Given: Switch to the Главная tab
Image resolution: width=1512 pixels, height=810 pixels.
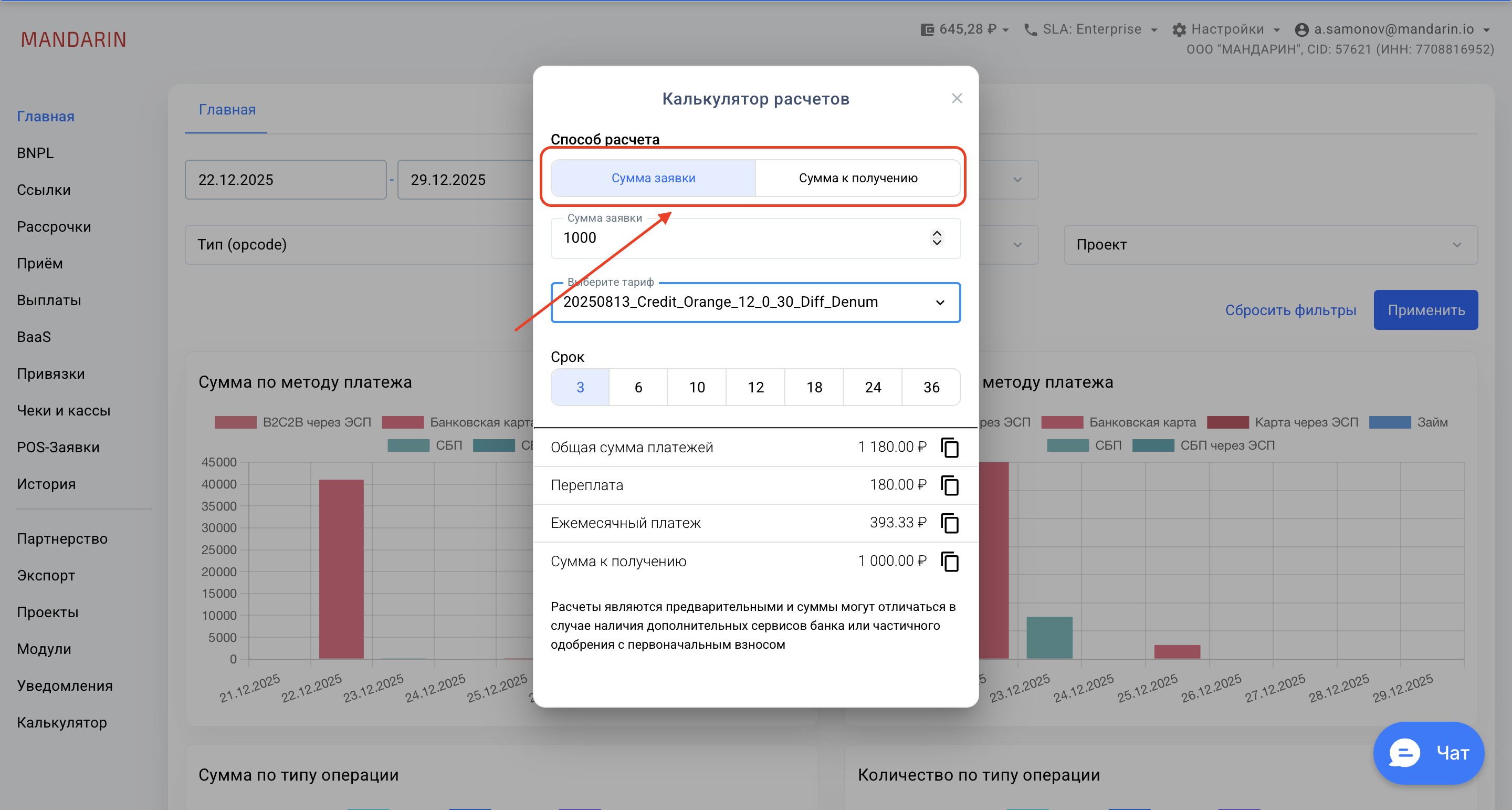Looking at the screenshot, I should tap(227, 109).
